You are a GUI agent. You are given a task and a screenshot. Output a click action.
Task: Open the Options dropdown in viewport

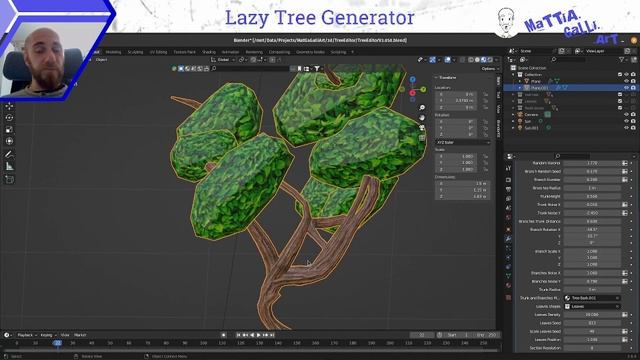[x=489, y=69]
